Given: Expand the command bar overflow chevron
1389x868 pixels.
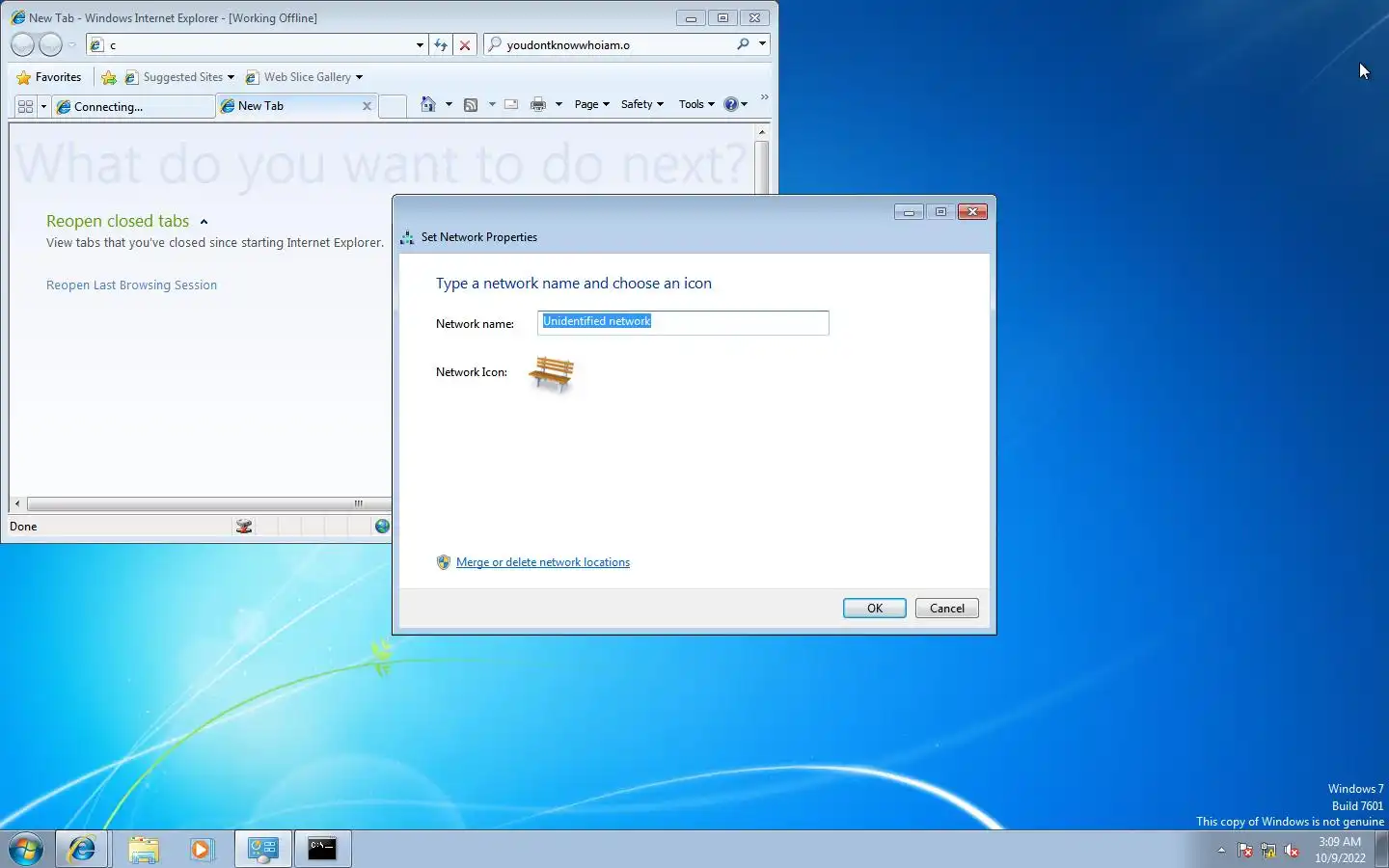Looking at the screenshot, I should 764,97.
